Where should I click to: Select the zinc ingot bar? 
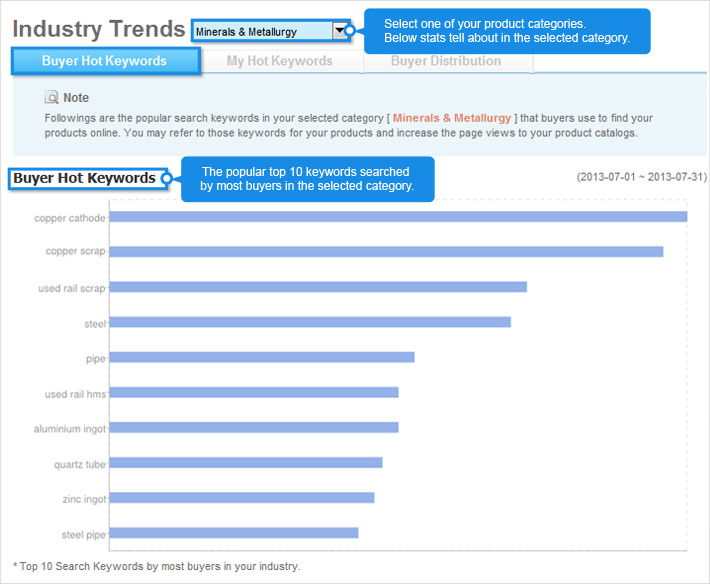[x=242, y=497]
